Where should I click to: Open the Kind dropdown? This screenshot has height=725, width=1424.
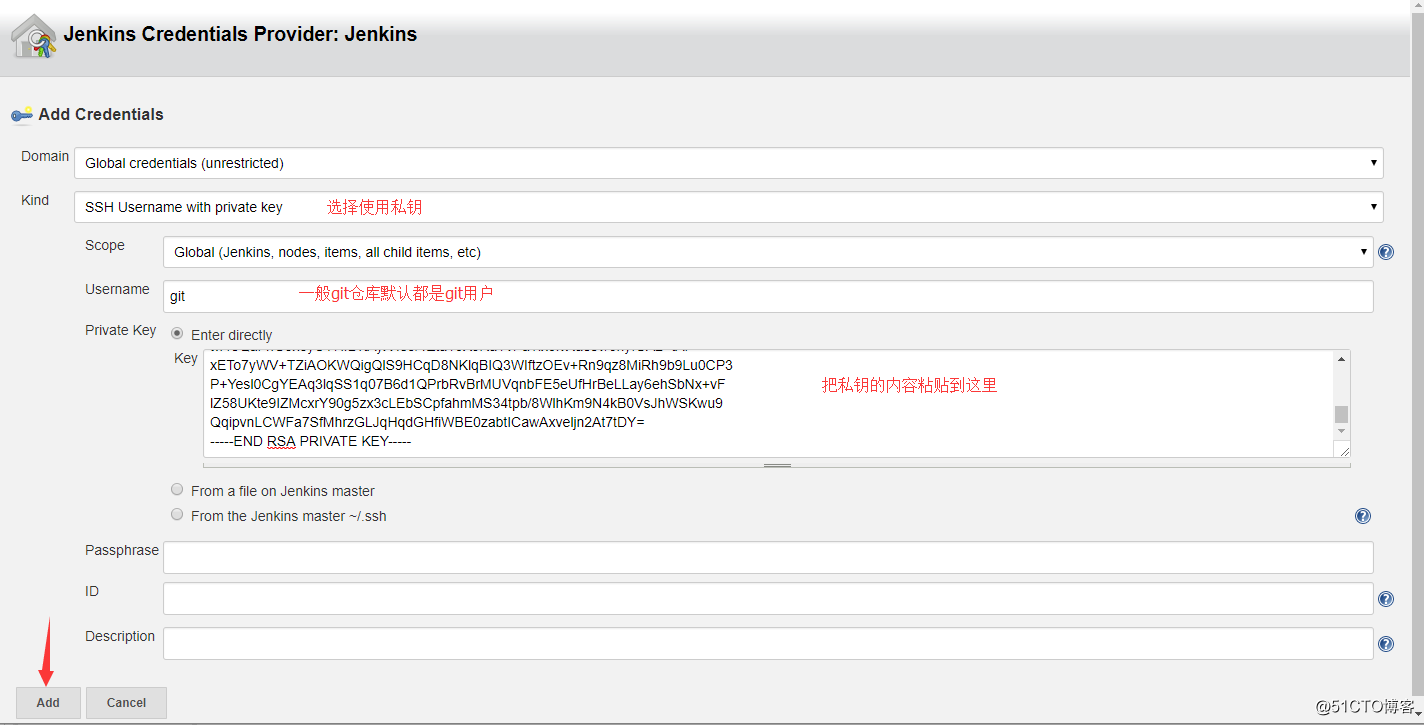click(x=729, y=207)
